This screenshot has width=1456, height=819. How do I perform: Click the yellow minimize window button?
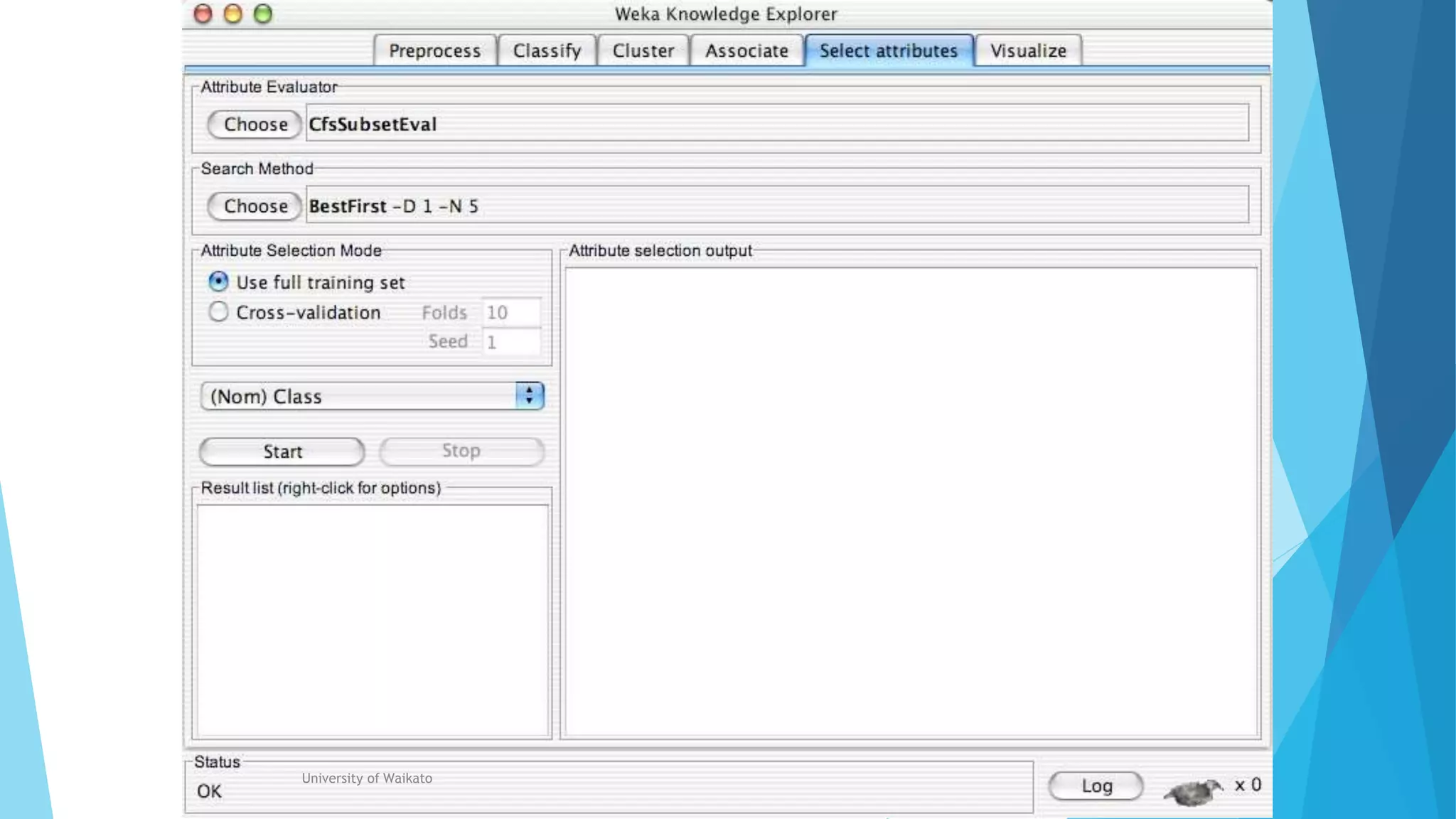point(232,14)
